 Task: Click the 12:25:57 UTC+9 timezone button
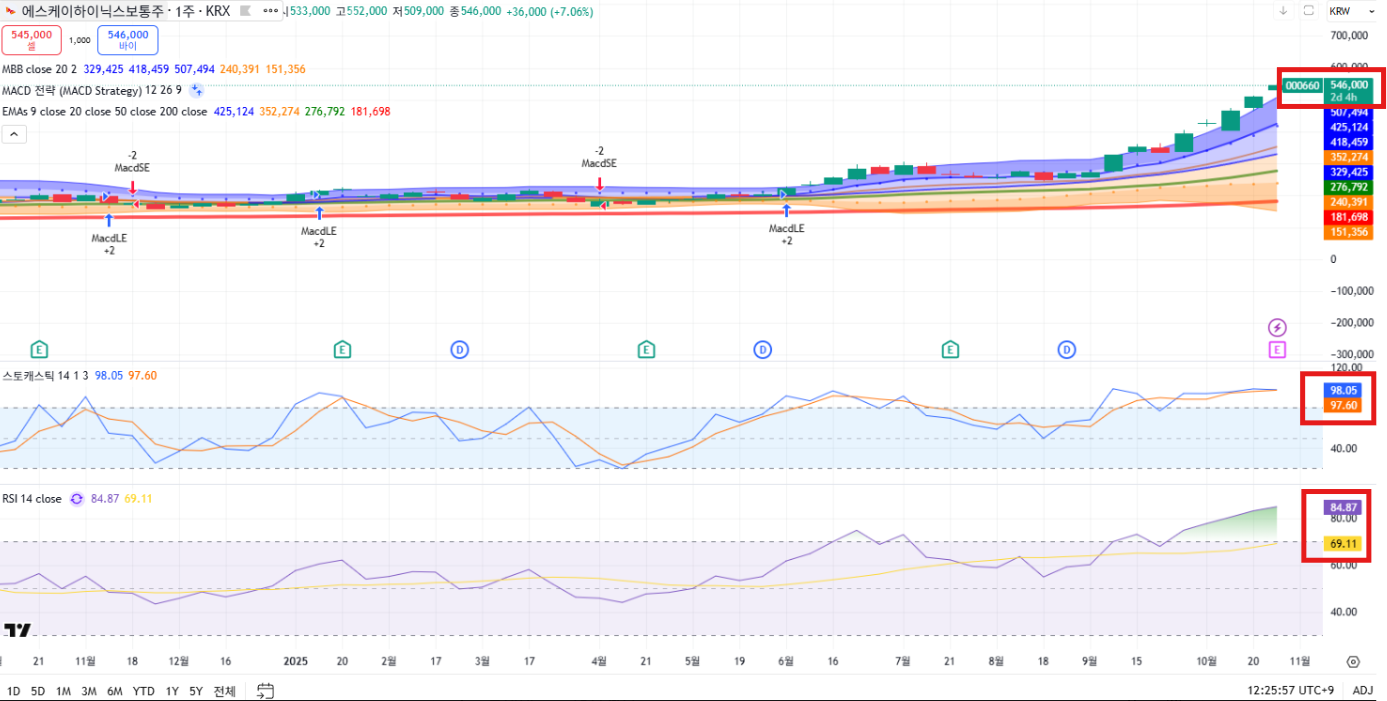[1290, 690]
